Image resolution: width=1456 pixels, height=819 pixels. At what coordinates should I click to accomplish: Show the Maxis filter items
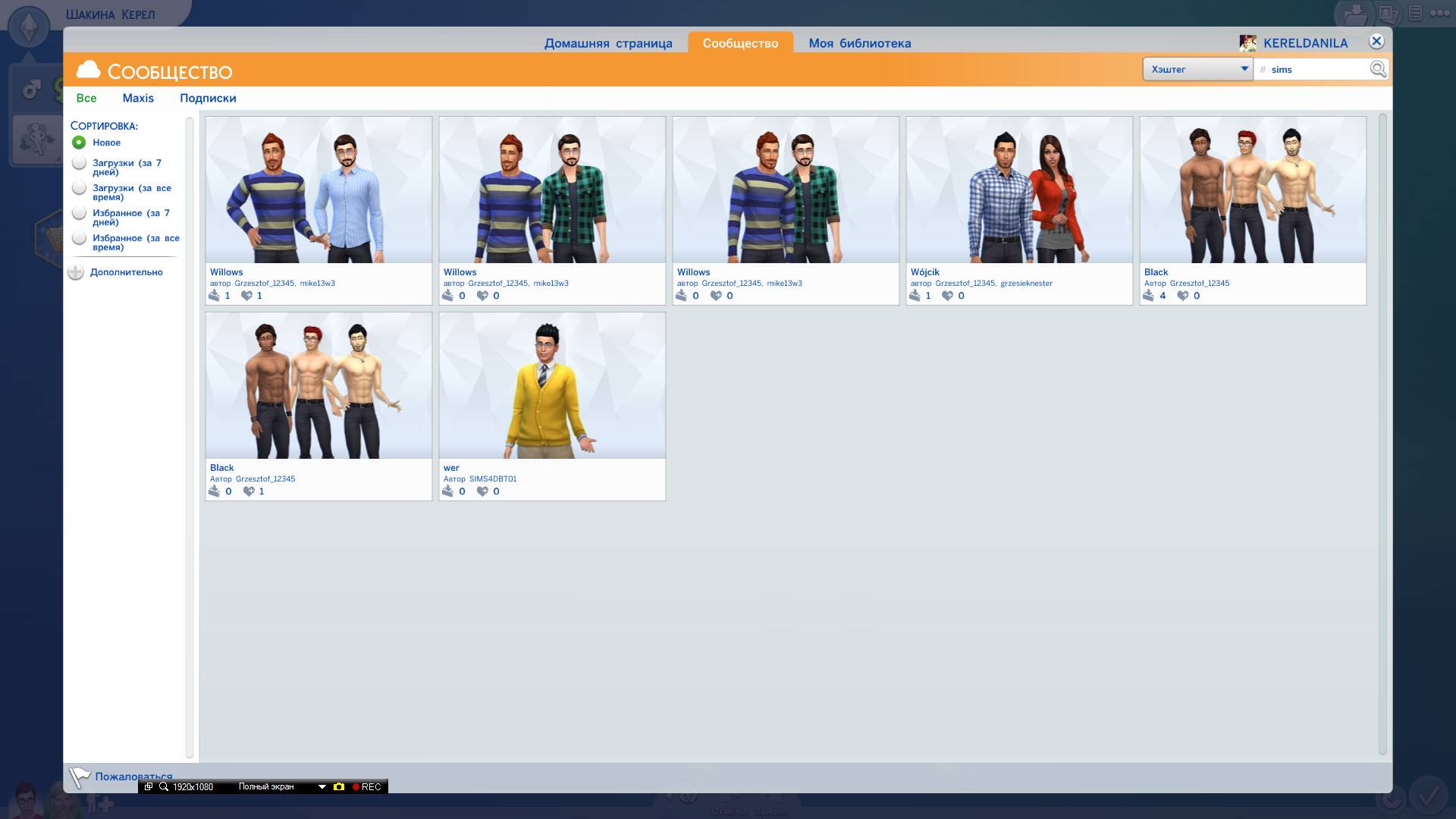pos(138,98)
